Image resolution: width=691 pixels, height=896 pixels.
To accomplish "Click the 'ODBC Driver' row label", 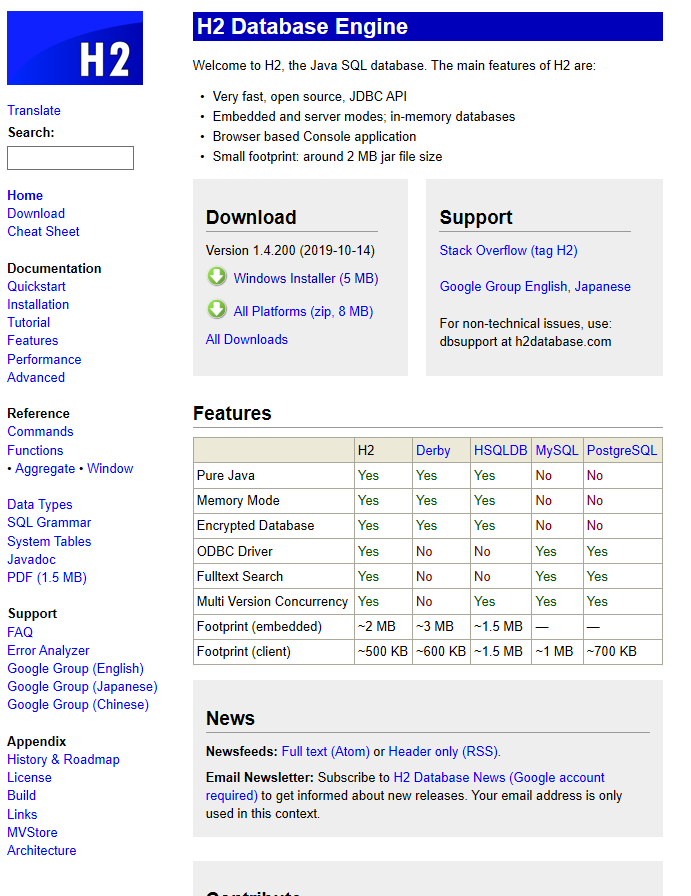I will point(235,551).
